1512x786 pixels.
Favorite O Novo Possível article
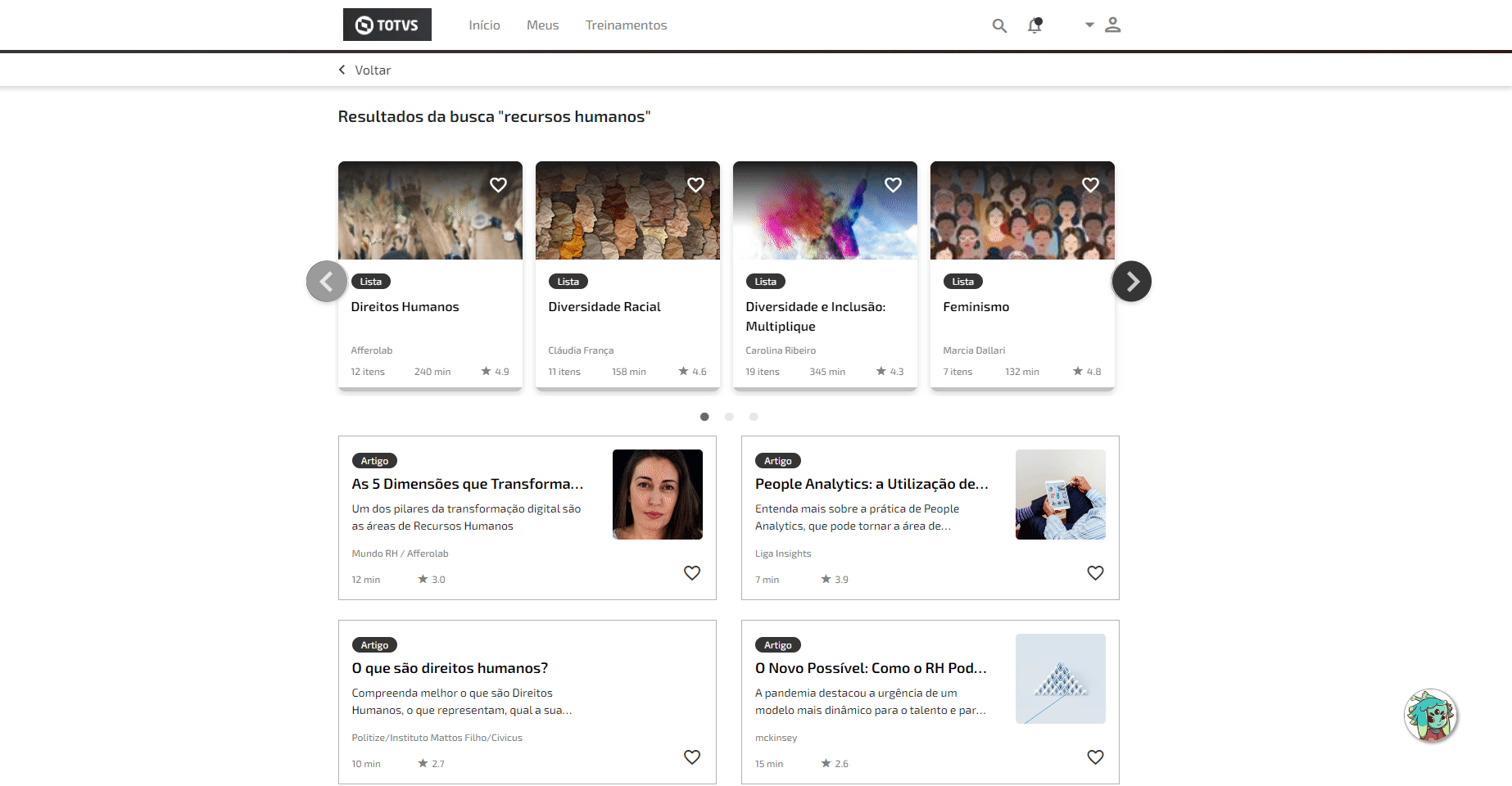[x=1095, y=757]
